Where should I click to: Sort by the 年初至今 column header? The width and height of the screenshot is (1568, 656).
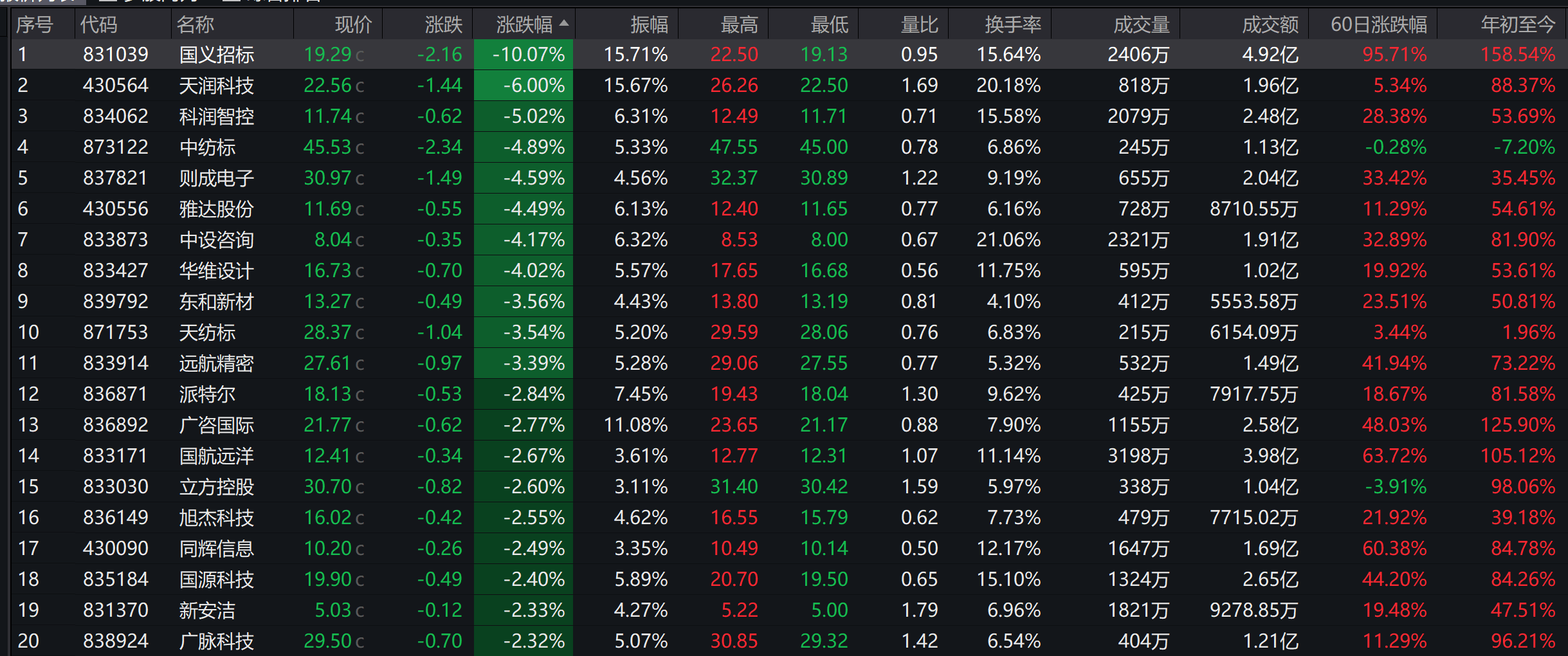(1517, 24)
